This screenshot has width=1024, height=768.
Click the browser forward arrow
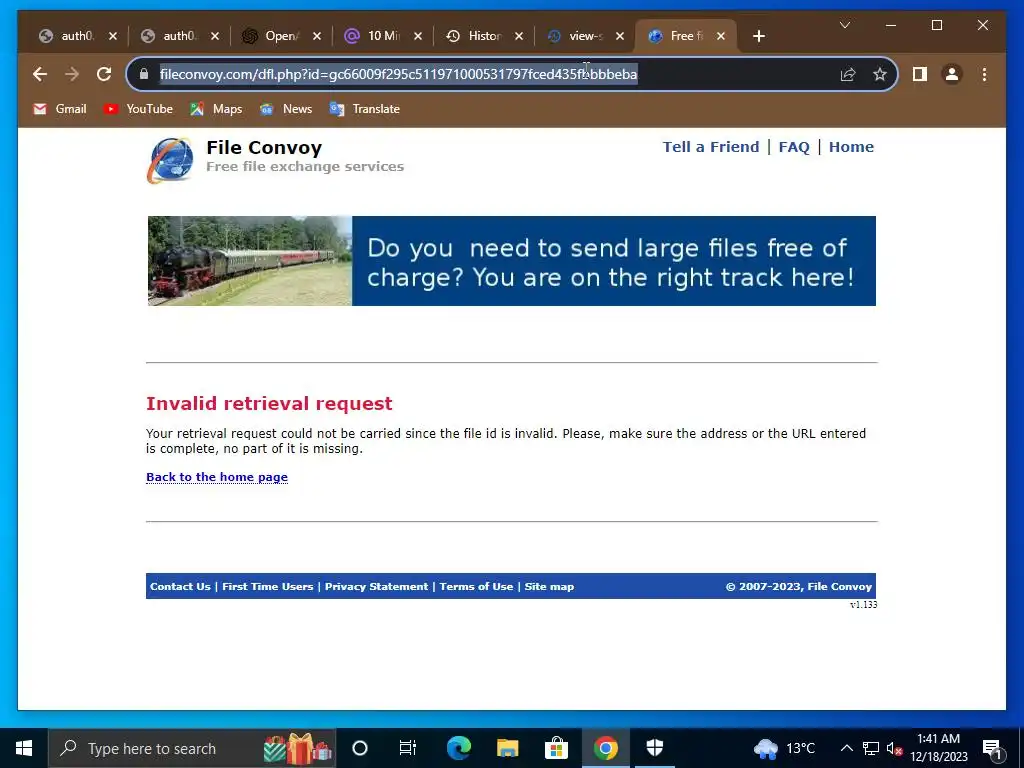[x=72, y=74]
